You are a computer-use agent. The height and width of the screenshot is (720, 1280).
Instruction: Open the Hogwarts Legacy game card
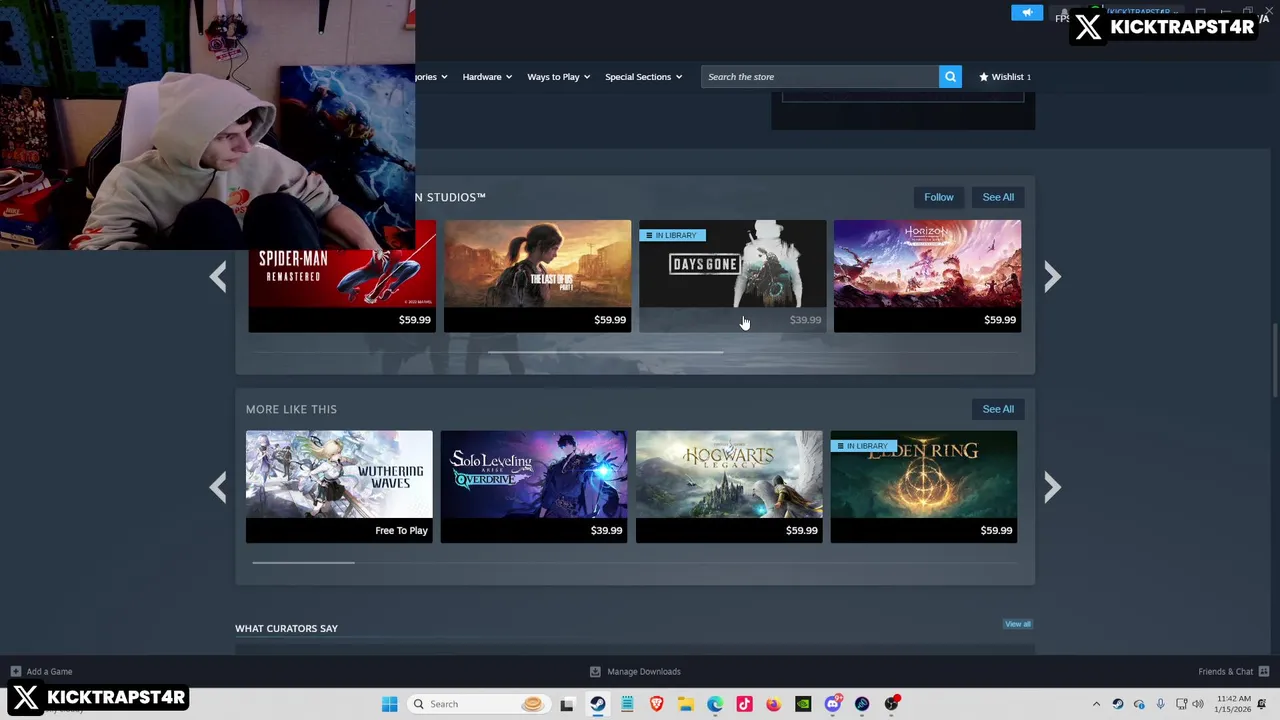729,487
